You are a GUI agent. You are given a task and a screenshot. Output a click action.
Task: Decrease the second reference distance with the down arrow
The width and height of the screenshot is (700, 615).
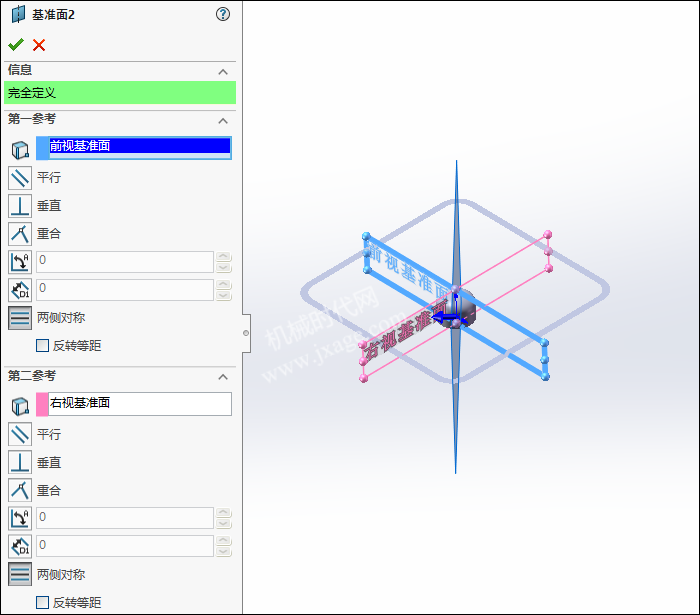click(224, 552)
